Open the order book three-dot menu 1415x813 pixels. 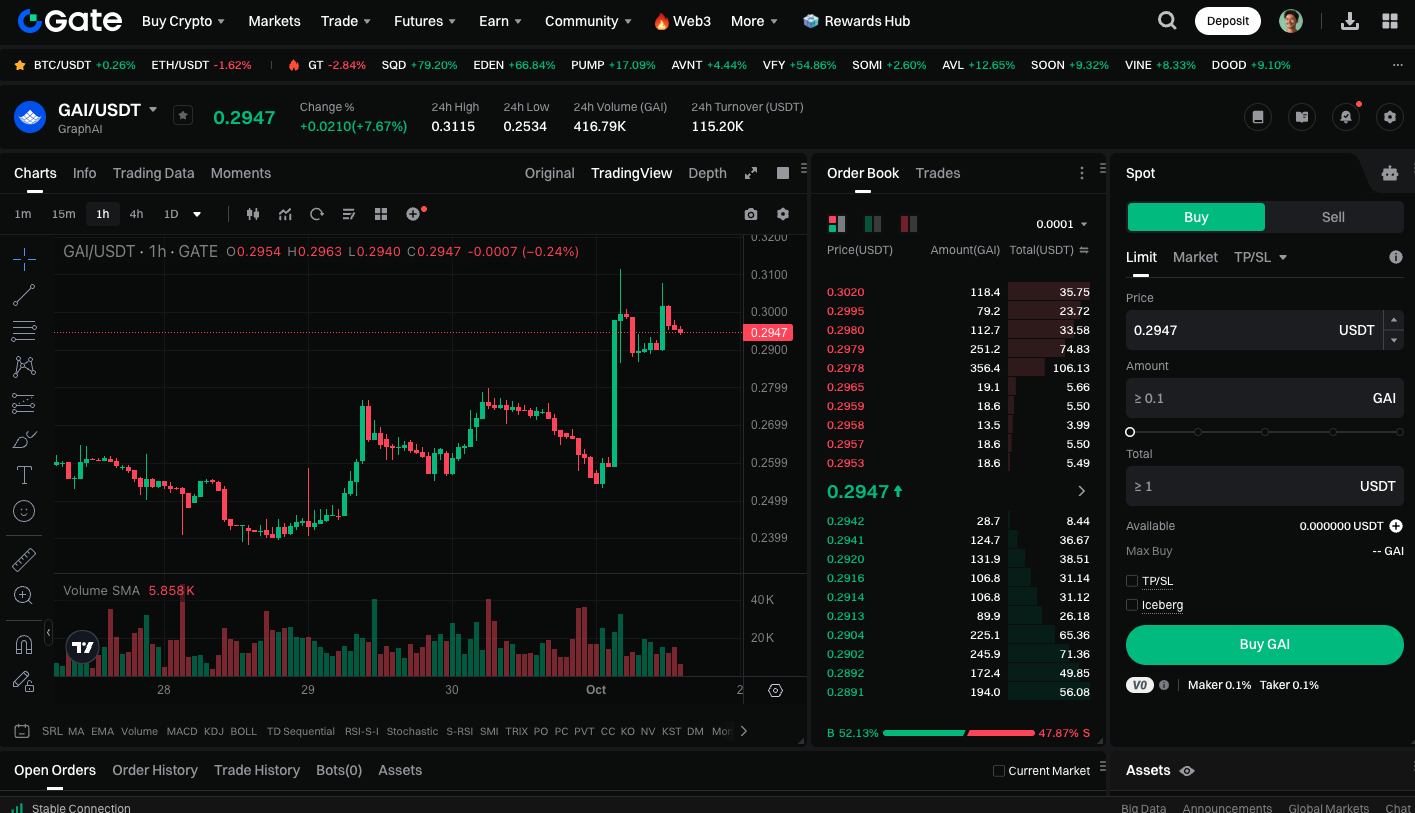[x=1081, y=173]
